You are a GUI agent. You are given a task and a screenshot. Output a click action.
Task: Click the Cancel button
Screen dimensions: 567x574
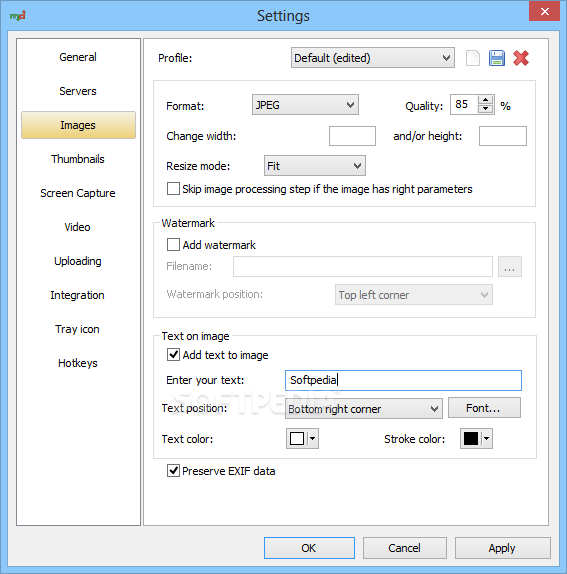[404, 548]
